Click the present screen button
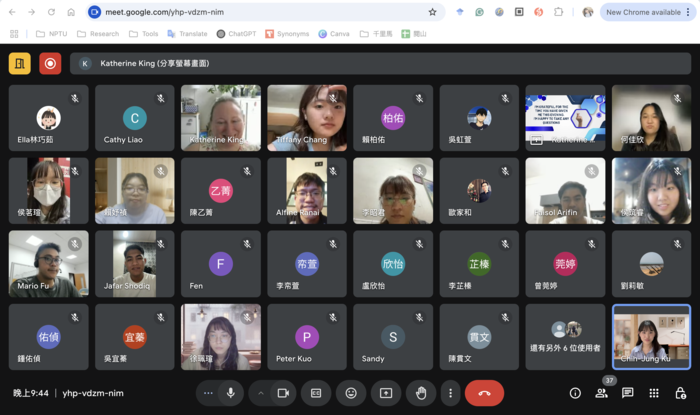Image resolution: width=700 pixels, height=415 pixels. (x=386, y=393)
